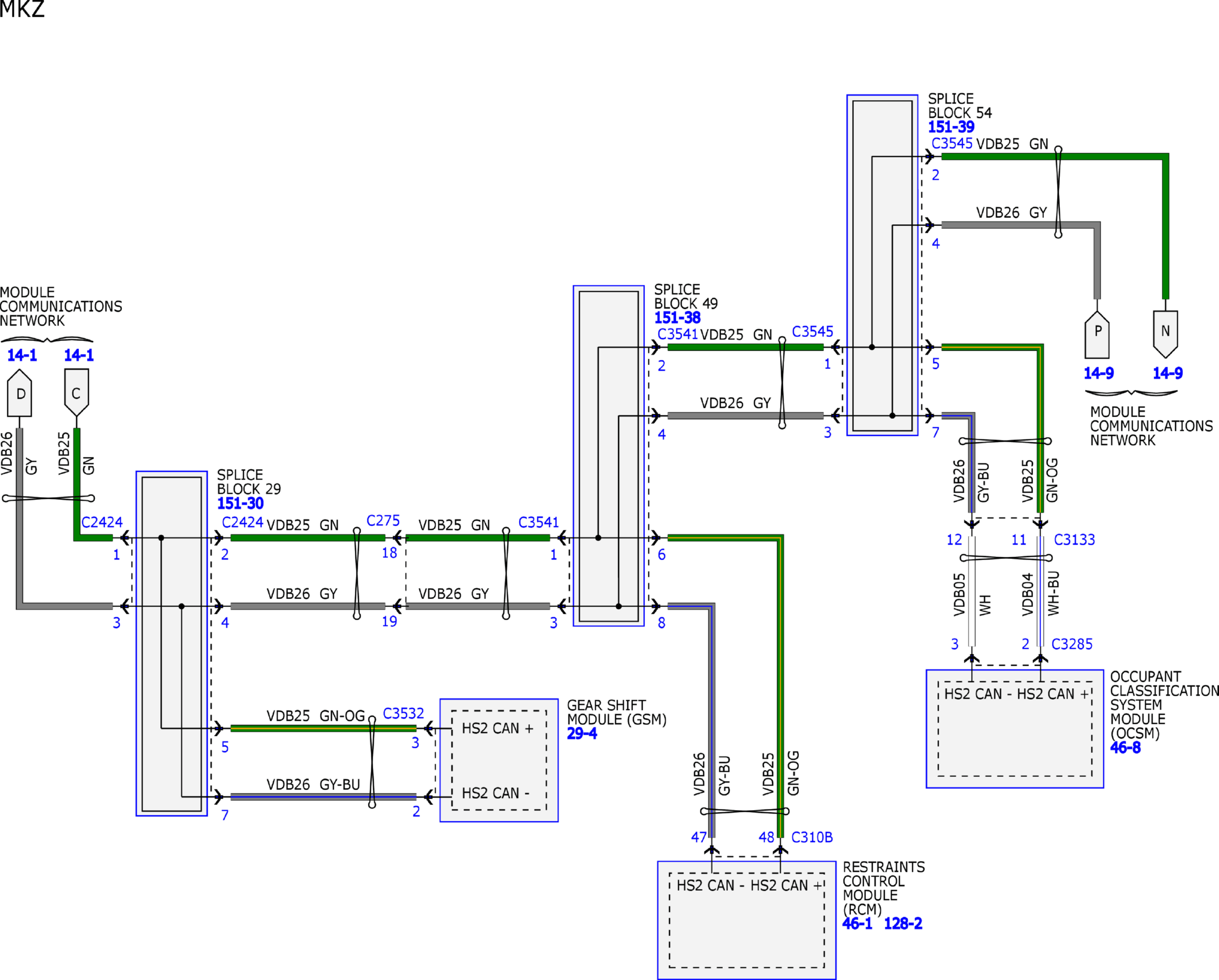Viewport: 1219px width, 980px height.
Task: Click "HS2 CAN -" inside Gear Shift Module
Action: (x=496, y=793)
